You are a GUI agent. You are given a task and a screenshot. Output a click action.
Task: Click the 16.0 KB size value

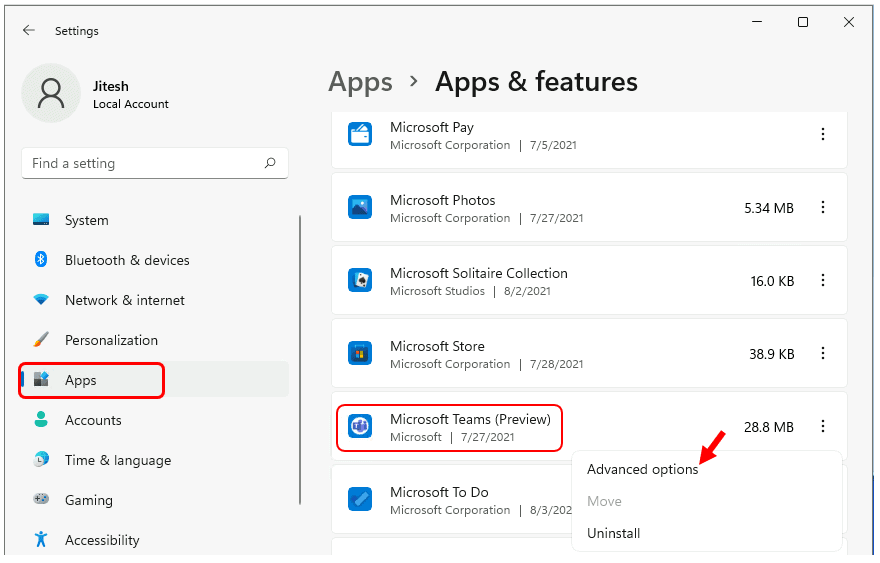(772, 281)
